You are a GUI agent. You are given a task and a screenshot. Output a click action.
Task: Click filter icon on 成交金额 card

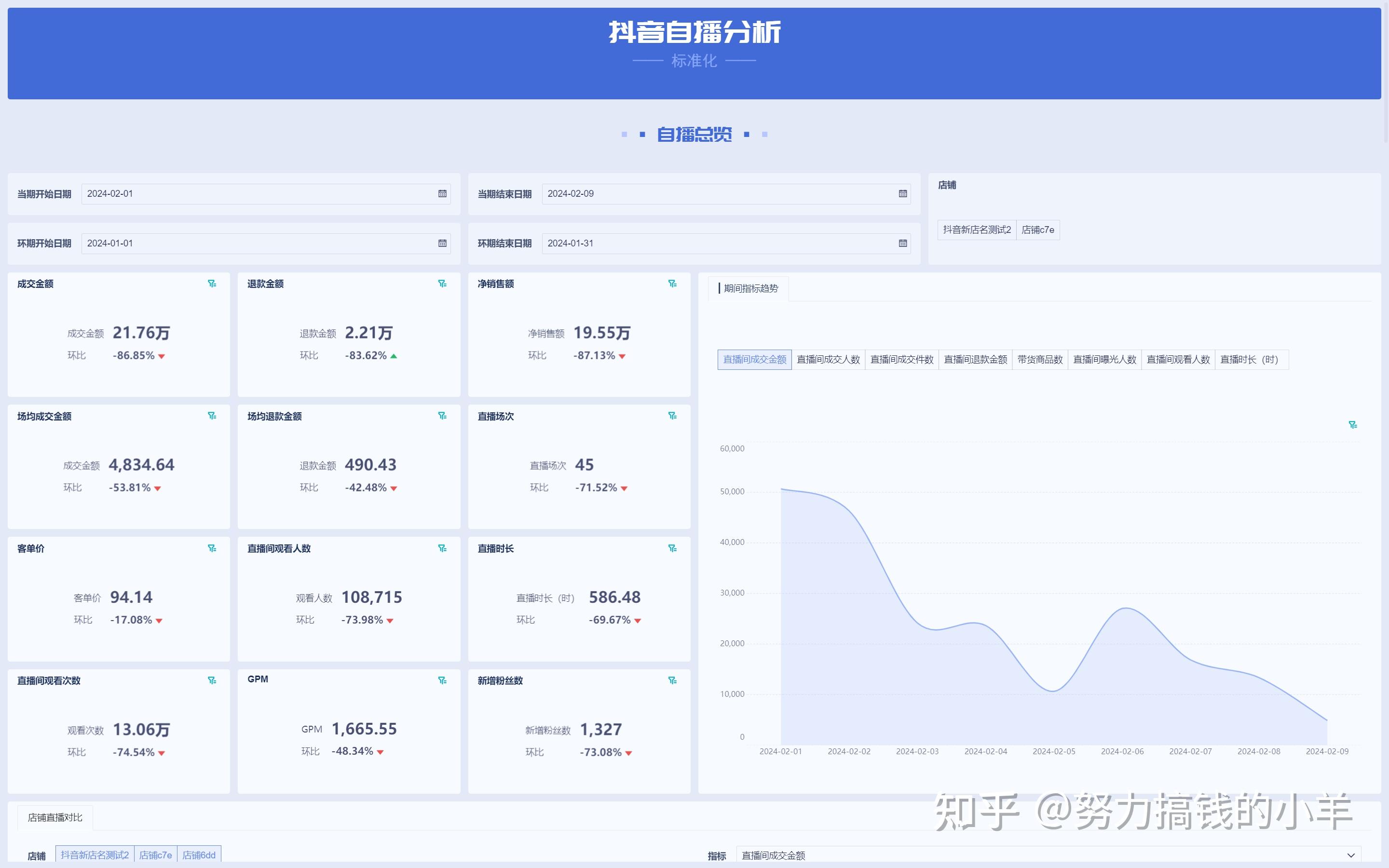[x=212, y=284]
